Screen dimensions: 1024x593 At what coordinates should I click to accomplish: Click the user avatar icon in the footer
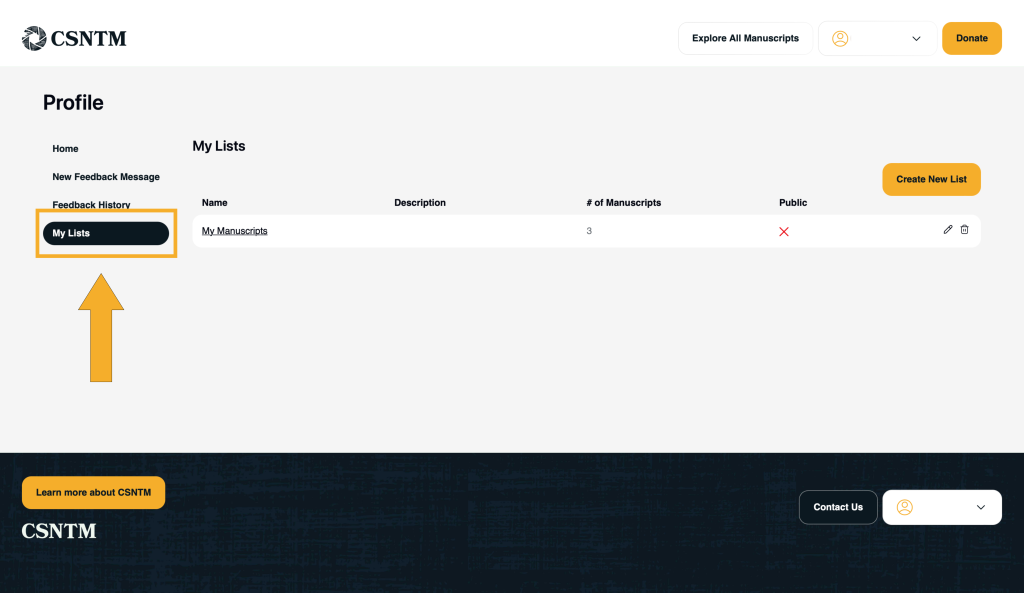click(905, 507)
